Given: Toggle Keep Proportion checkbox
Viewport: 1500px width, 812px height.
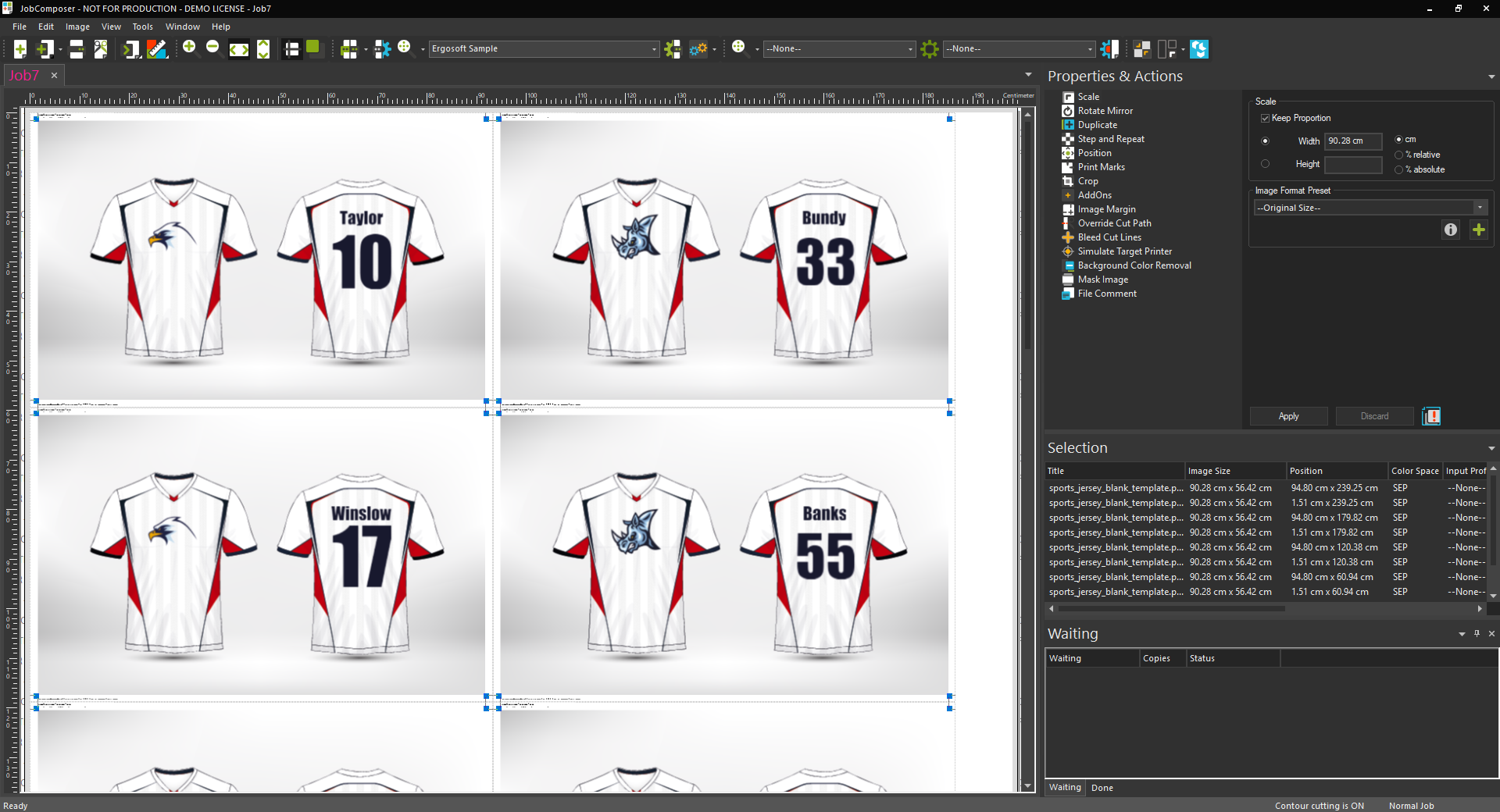Looking at the screenshot, I should (1265, 119).
